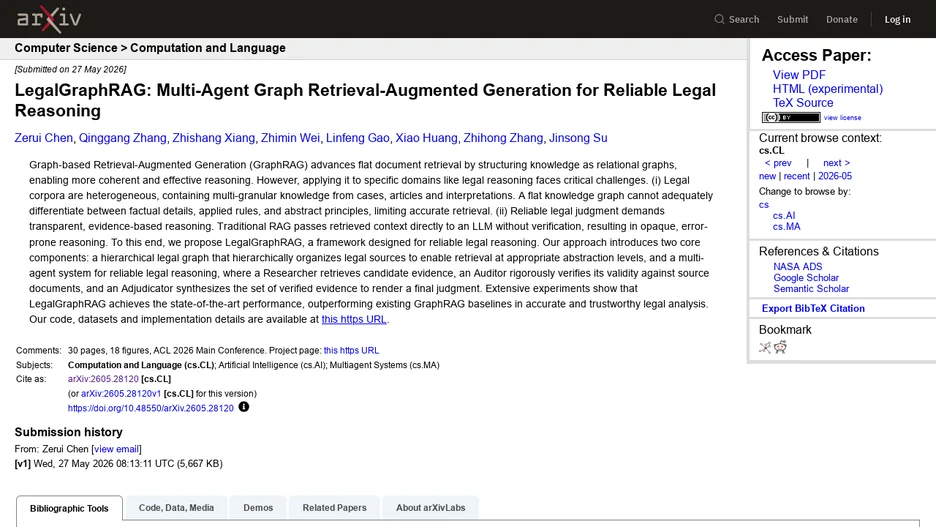Go to prev paper in cs.CL

coord(778,163)
